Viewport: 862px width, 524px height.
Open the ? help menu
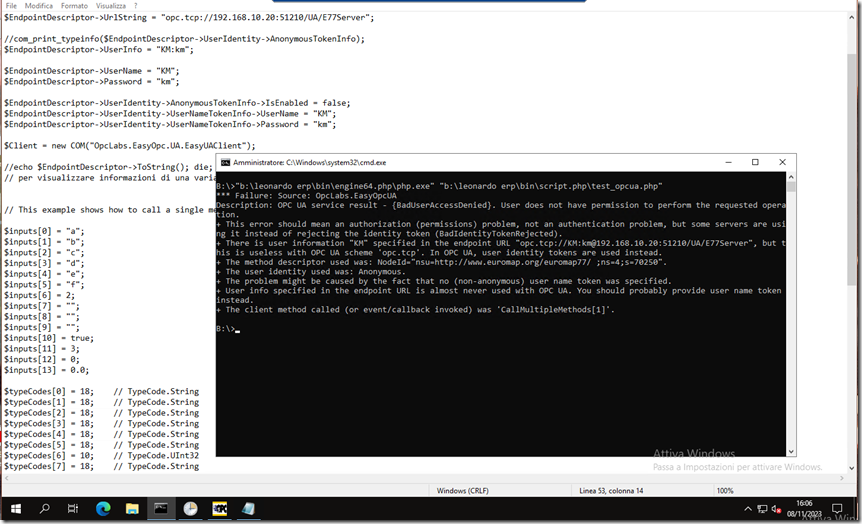(135, 6)
